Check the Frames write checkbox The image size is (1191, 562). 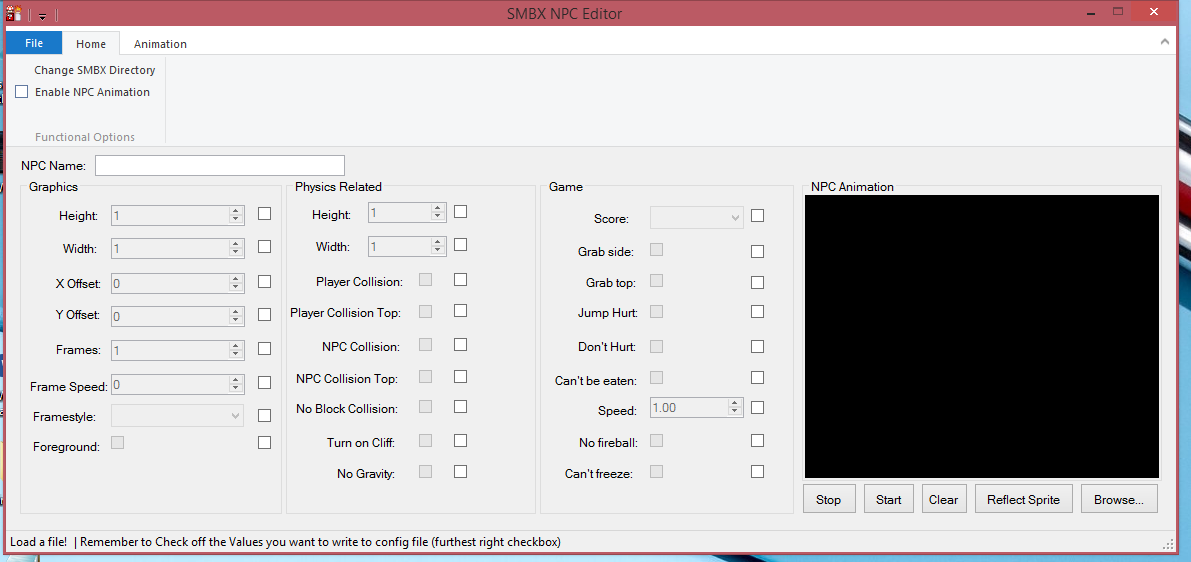click(x=264, y=349)
